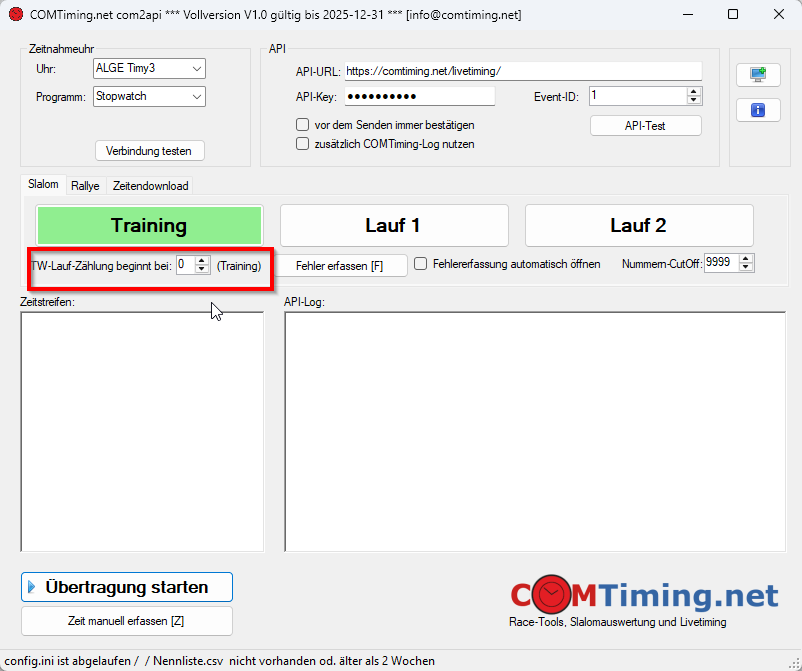The width and height of the screenshot is (802, 671).
Task: Check 'Fehlererfassung automatisch öffnen' option
Action: [x=420, y=264]
